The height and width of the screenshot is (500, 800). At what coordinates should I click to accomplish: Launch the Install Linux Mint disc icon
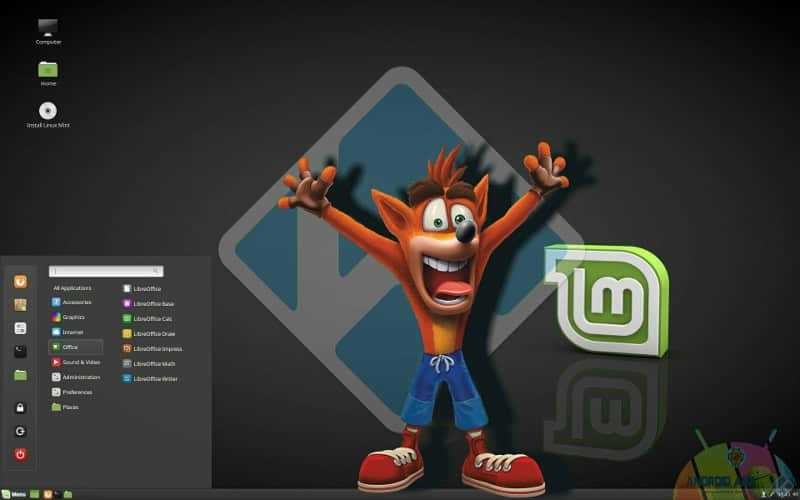pos(48,114)
